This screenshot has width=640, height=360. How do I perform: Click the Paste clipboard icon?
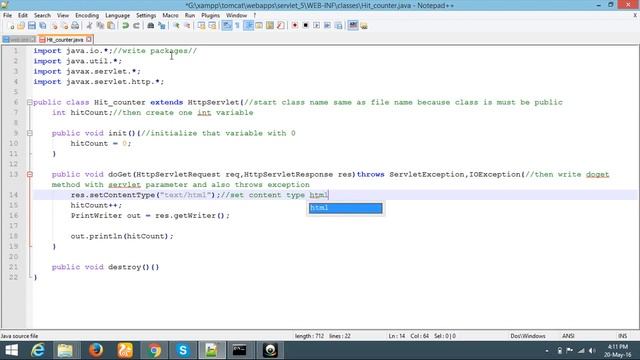point(111,26)
